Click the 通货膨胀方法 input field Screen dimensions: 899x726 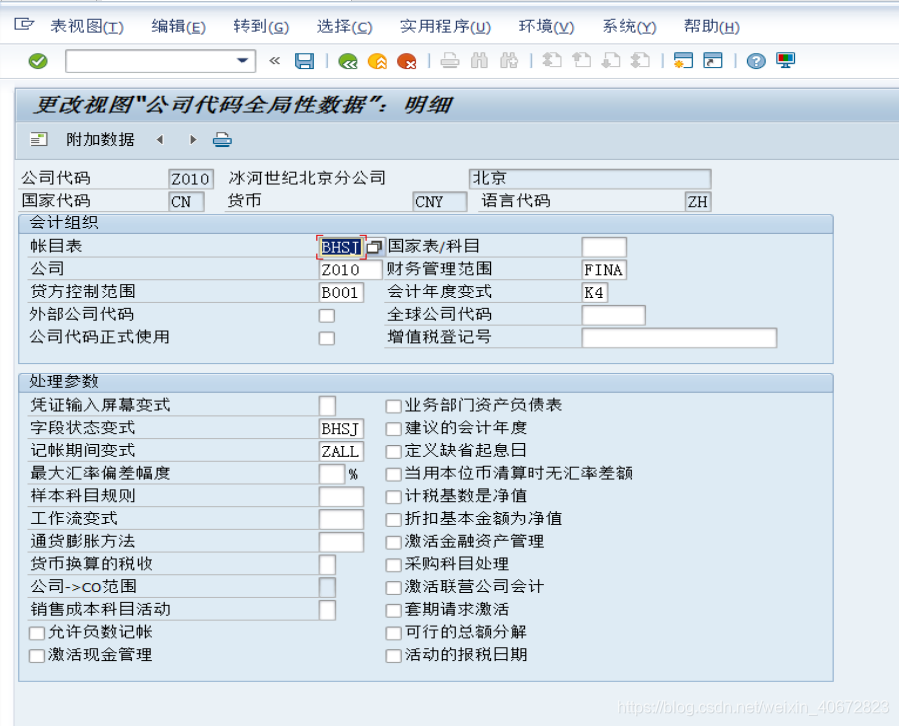pyautogui.click(x=341, y=542)
